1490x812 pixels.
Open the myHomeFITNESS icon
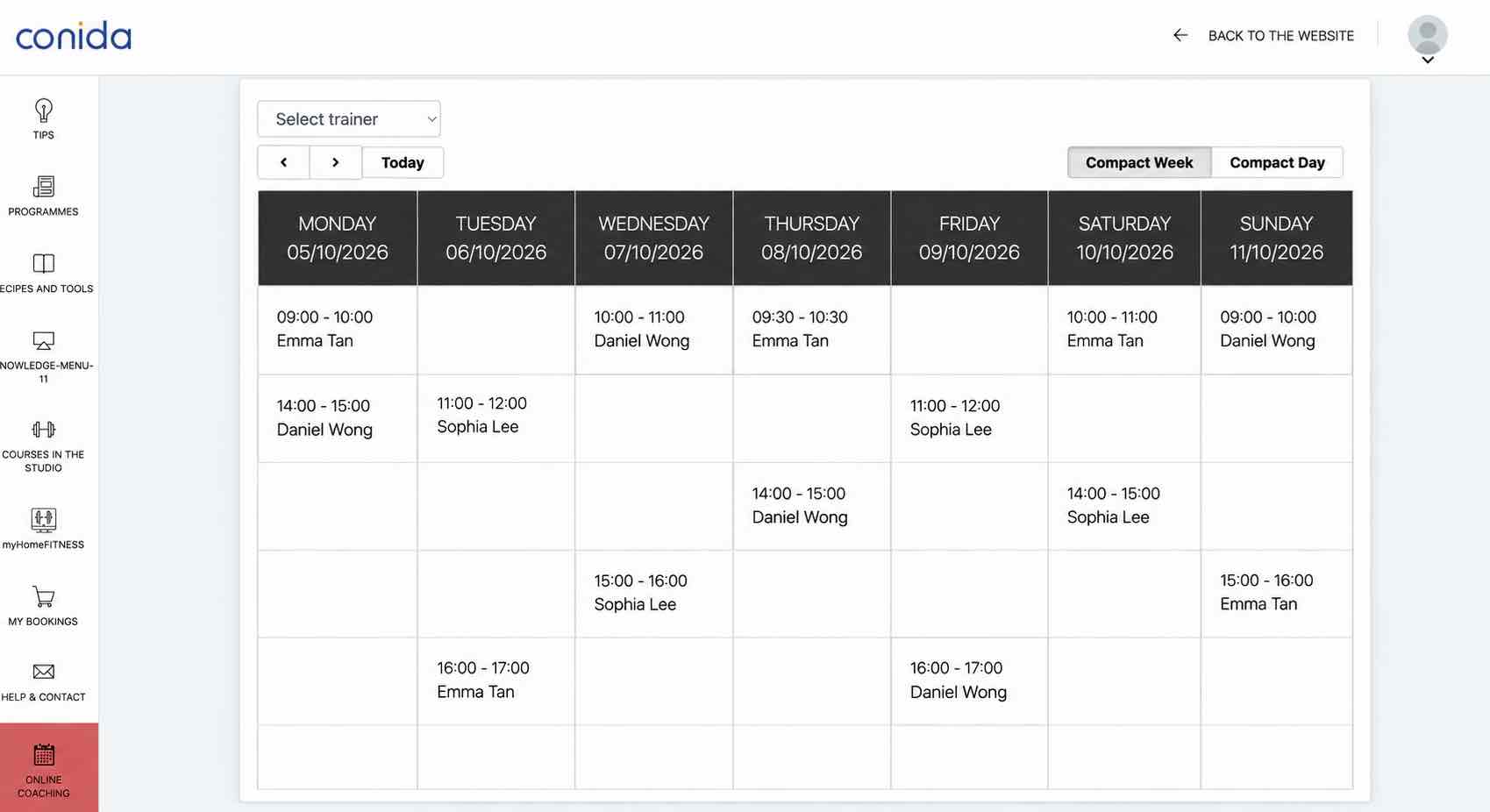coord(43,520)
